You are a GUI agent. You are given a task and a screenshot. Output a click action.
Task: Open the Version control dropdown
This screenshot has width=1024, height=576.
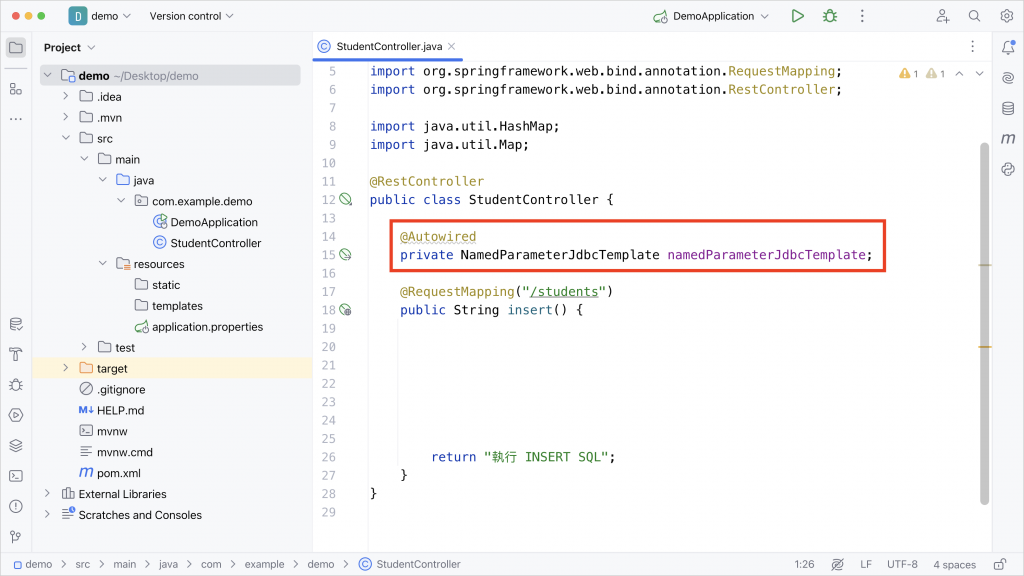pos(191,16)
